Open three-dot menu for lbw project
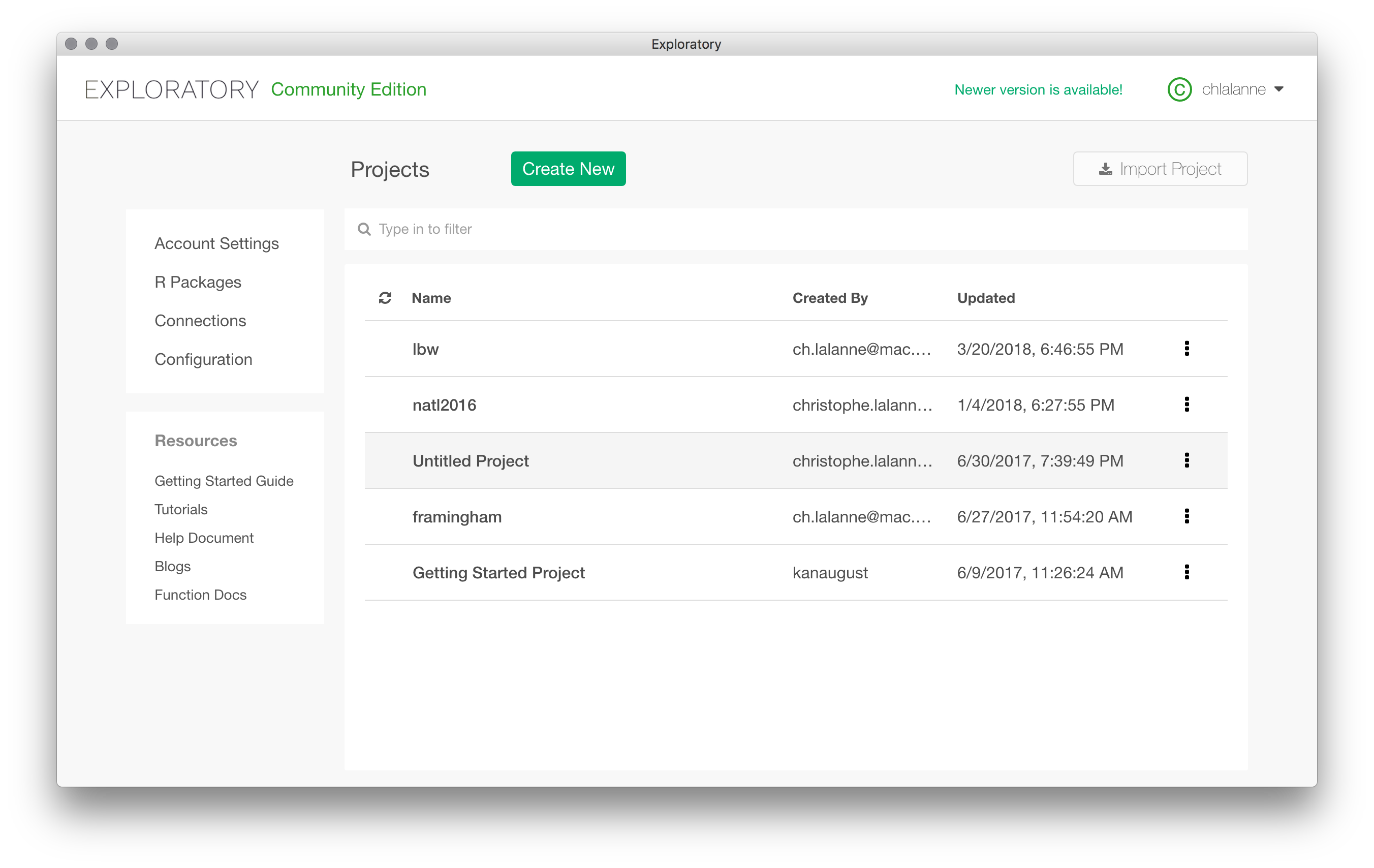1374x868 pixels. (x=1186, y=349)
